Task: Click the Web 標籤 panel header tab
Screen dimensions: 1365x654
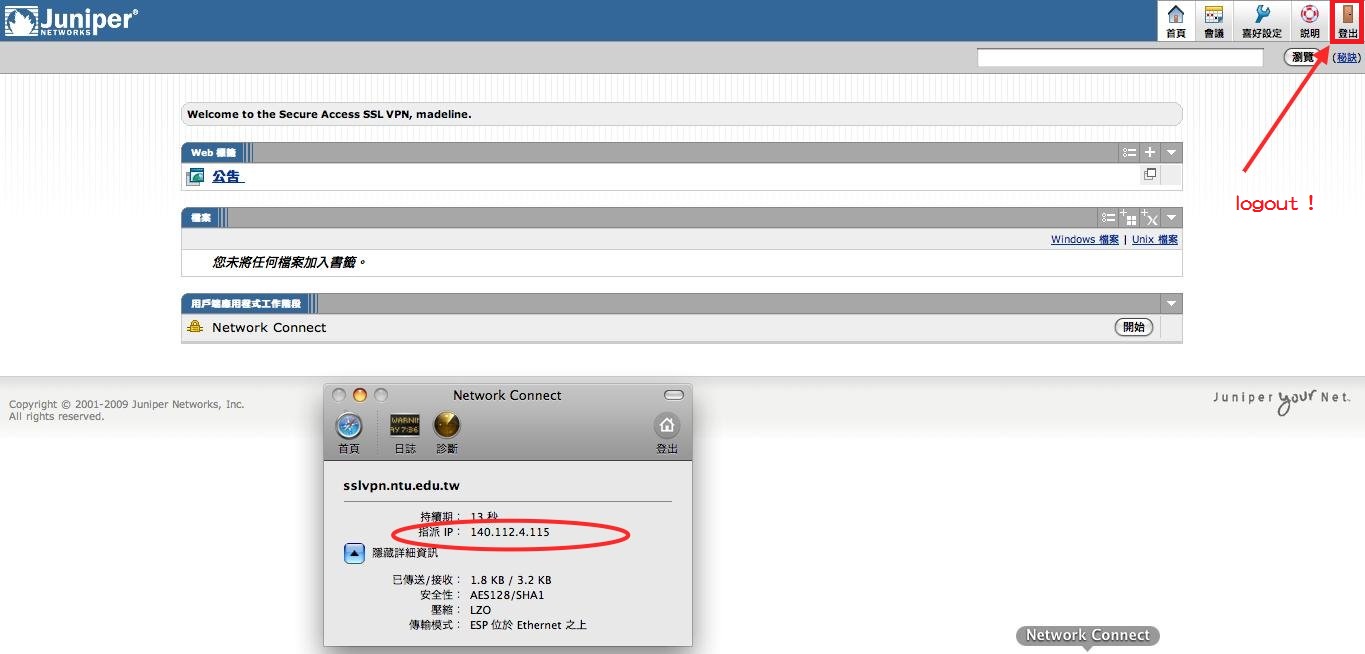Action: (213, 153)
